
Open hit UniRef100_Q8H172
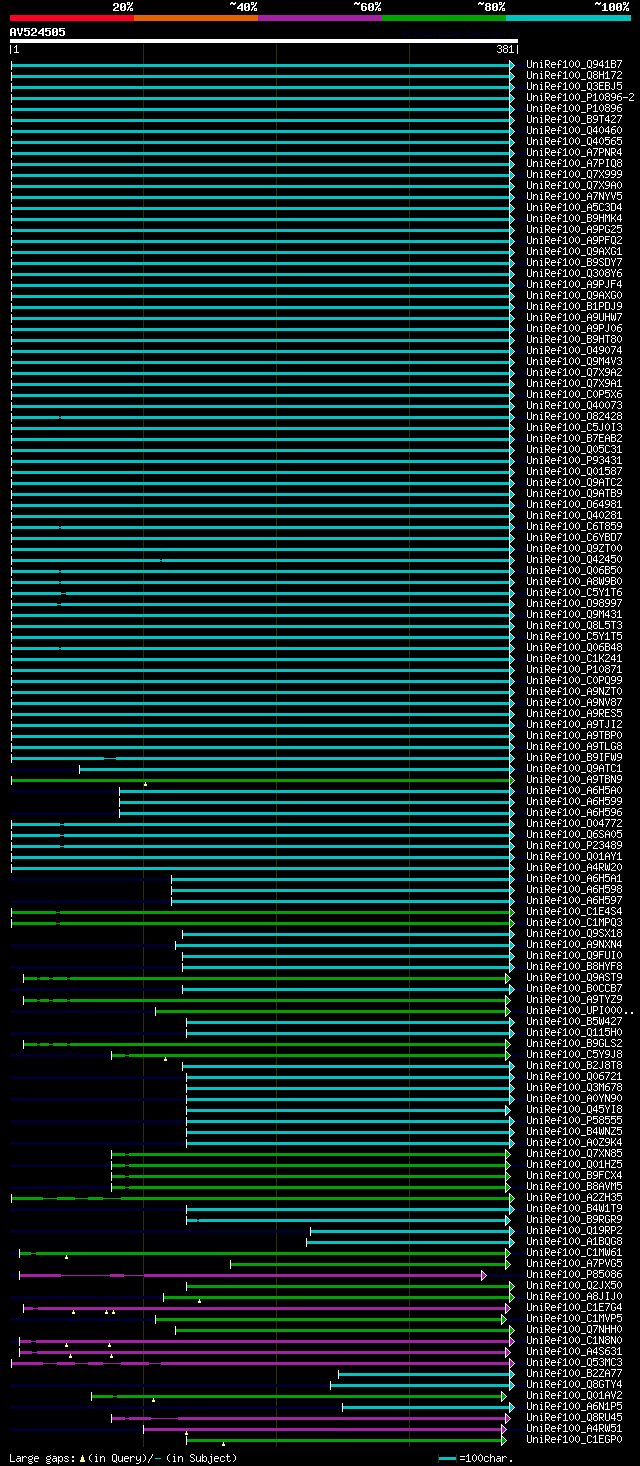click(575, 75)
